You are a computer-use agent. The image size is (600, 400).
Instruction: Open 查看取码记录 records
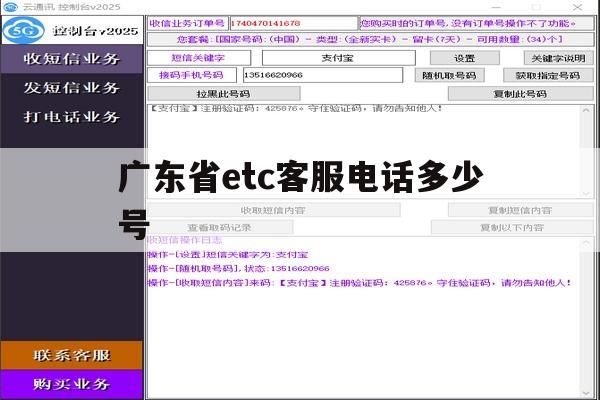coord(220,227)
